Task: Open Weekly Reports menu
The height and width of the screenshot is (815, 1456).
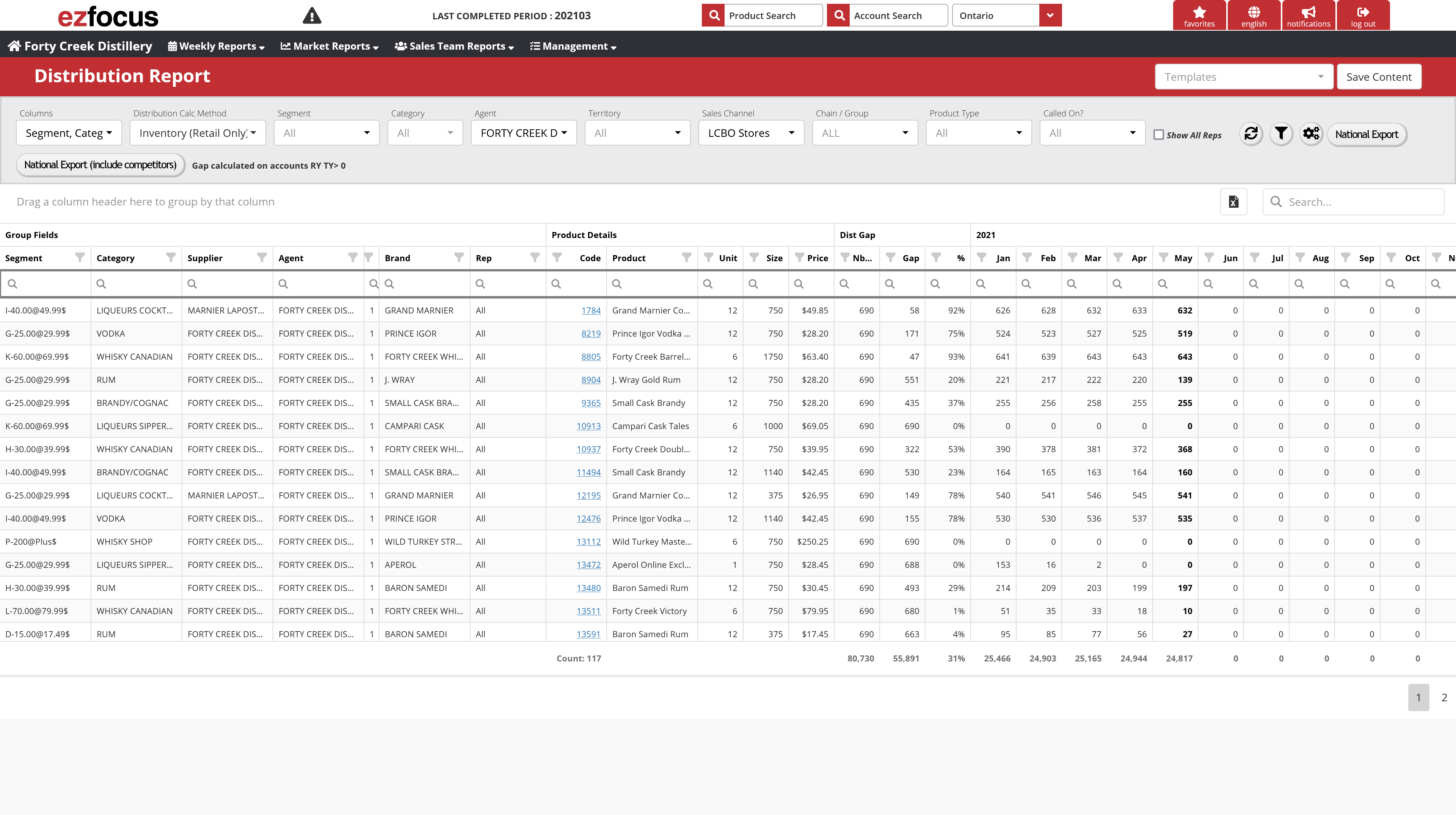Action: [x=217, y=46]
